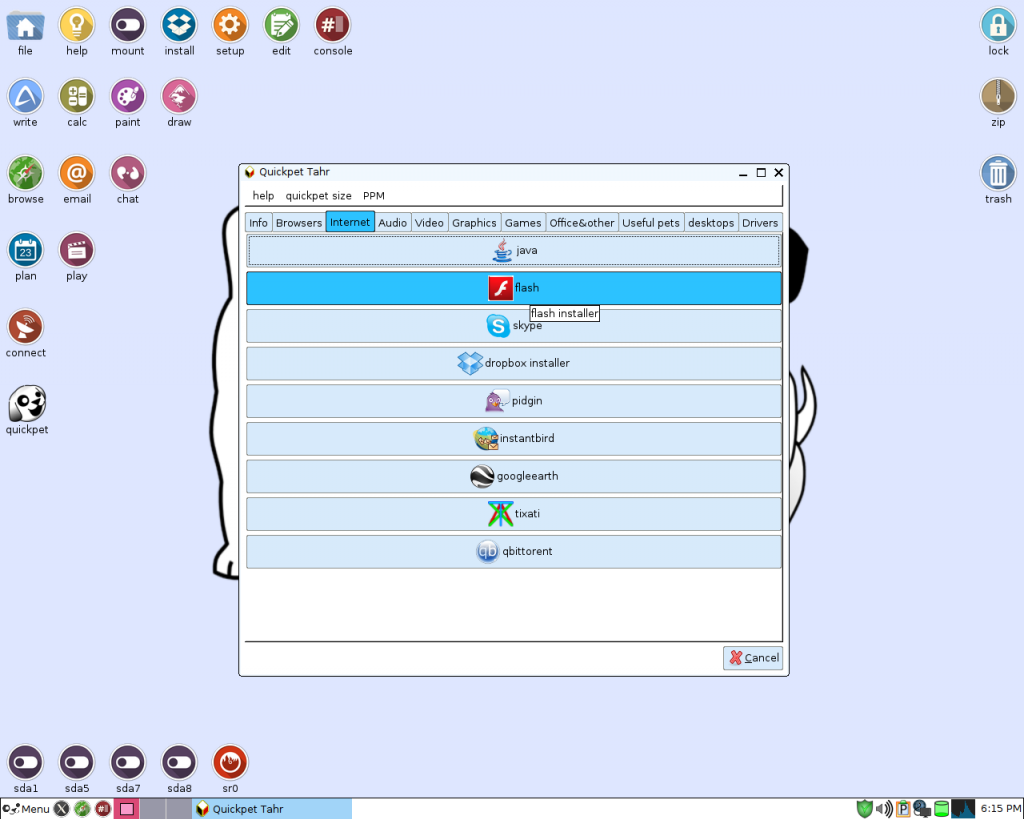Open the help menu in Quickpet
The height and width of the screenshot is (819, 1024).
(263, 196)
